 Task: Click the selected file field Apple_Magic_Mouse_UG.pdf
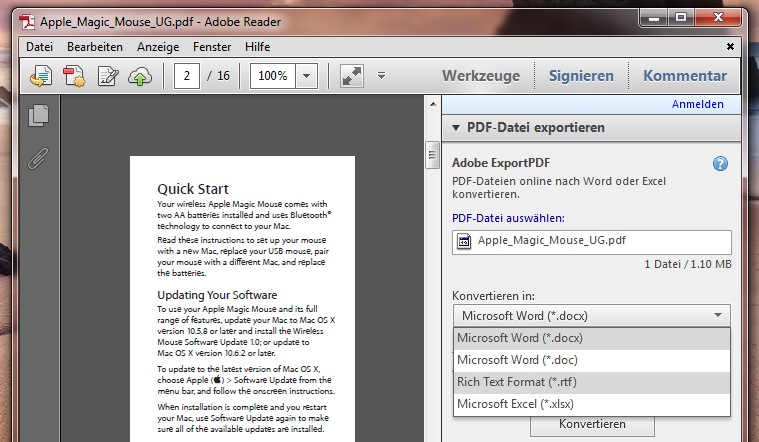[592, 242]
